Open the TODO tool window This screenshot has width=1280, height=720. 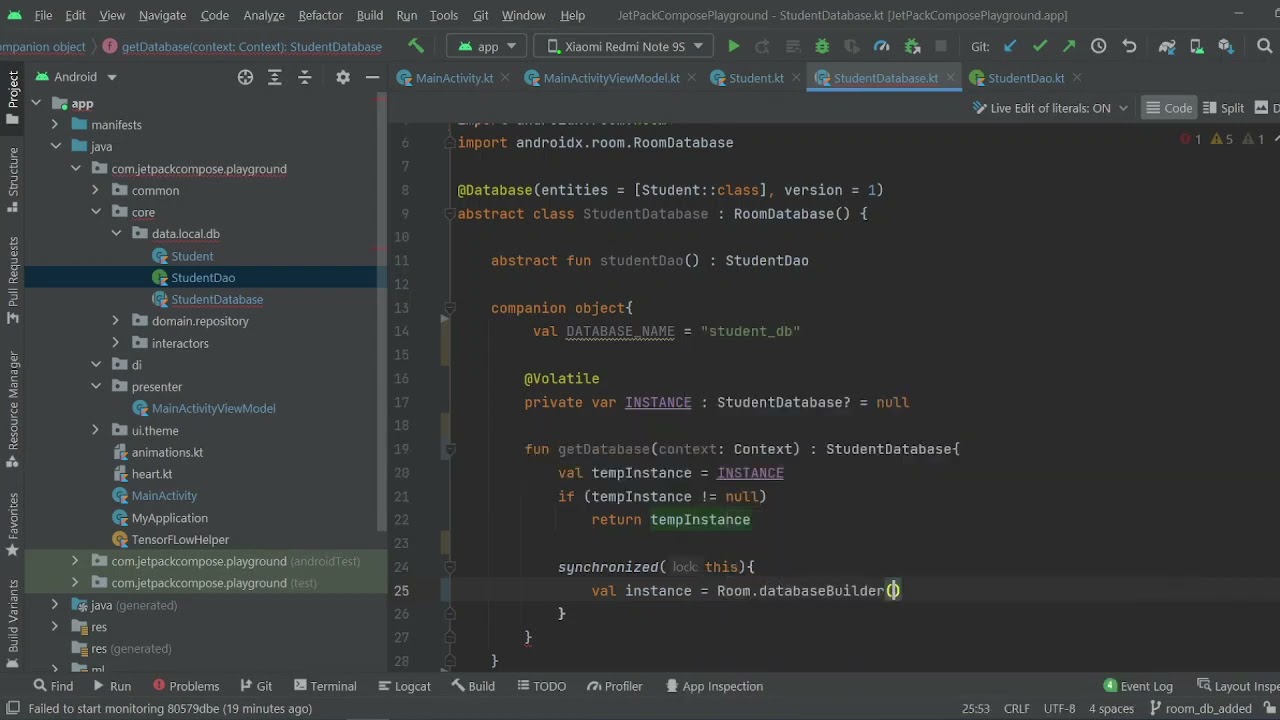point(541,686)
